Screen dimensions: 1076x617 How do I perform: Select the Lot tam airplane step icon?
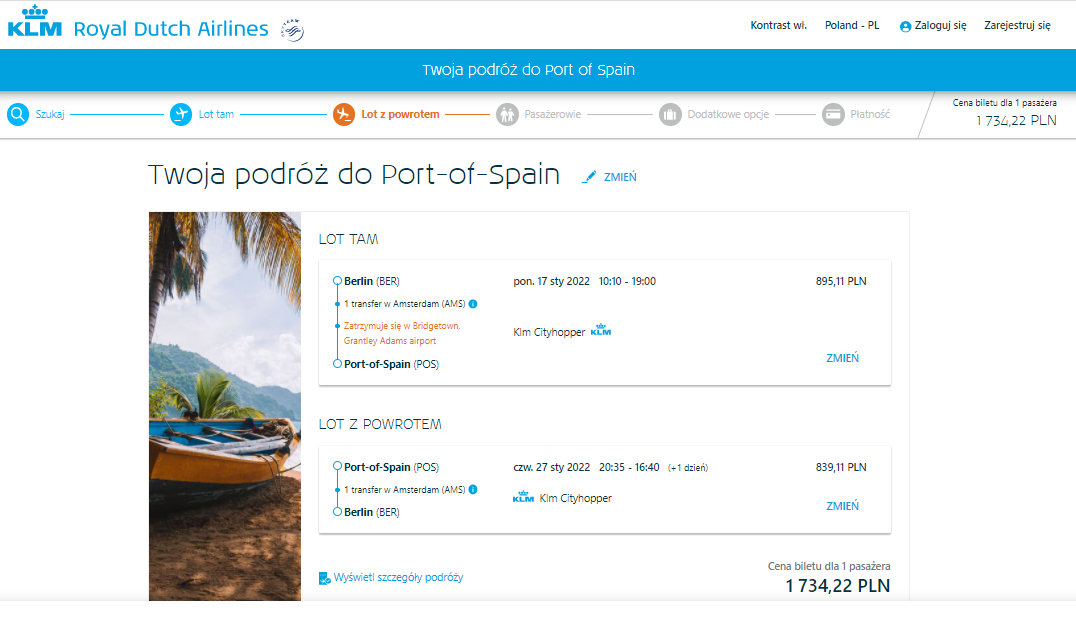pyautogui.click(x=181, y=114)
